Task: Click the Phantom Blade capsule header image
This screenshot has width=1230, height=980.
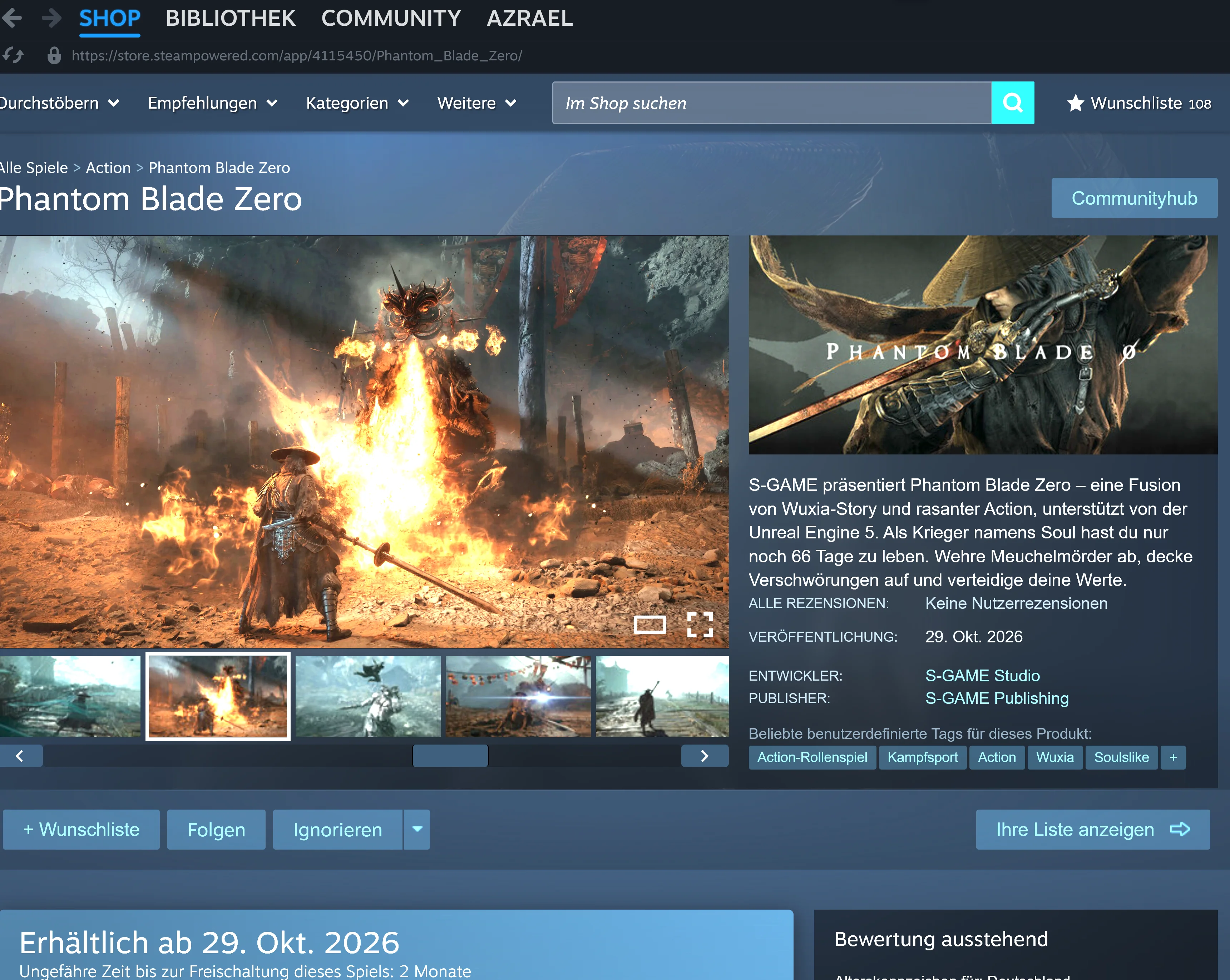Action: [982, 344]
